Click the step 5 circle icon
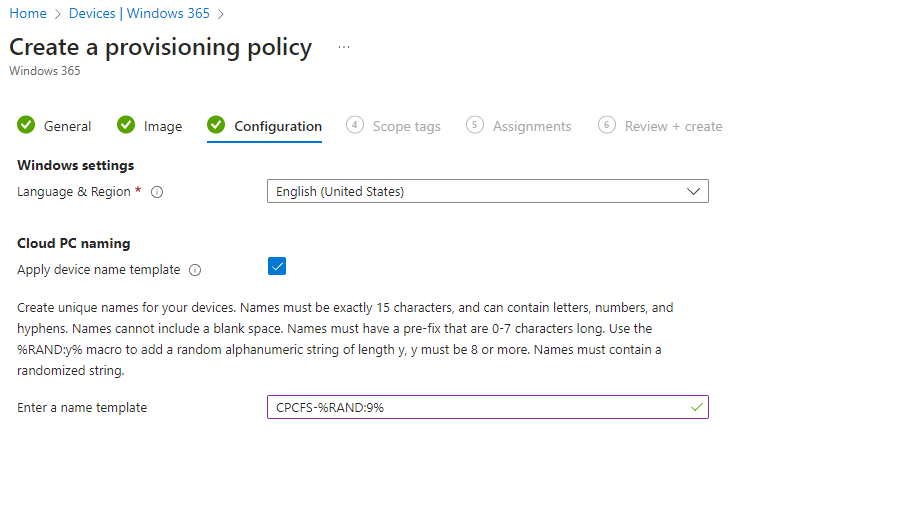Viewport: 901px width, 521px height. click(475, 125)
